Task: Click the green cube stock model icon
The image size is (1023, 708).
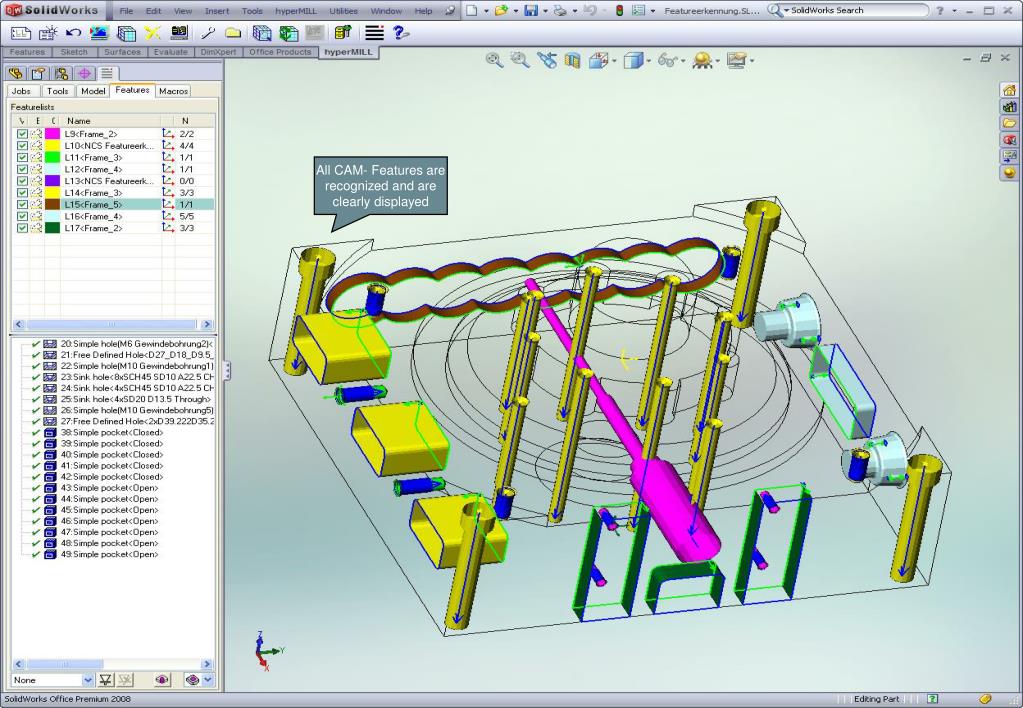Action: [x=288, y=33]
